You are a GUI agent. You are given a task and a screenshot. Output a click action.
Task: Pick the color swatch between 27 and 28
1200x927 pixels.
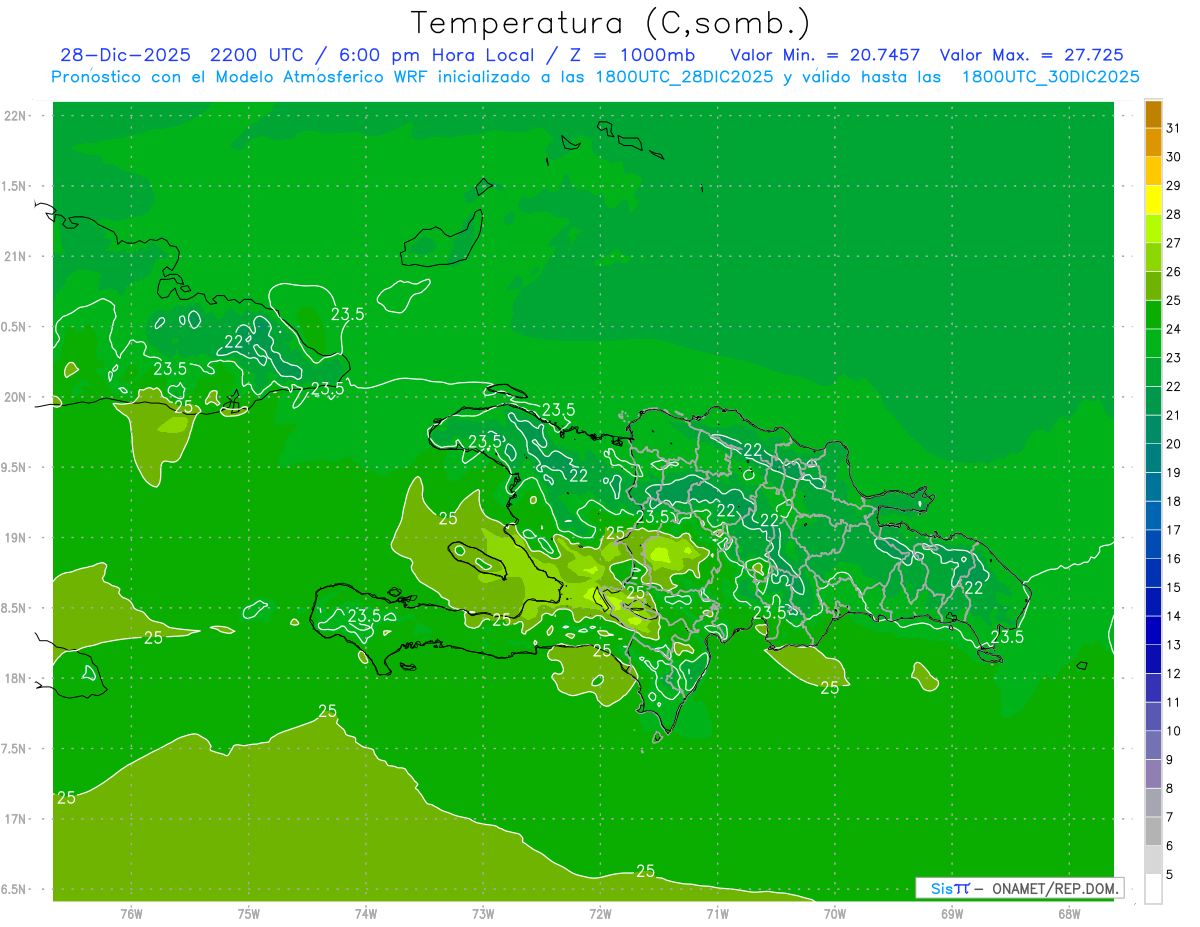1153,229
